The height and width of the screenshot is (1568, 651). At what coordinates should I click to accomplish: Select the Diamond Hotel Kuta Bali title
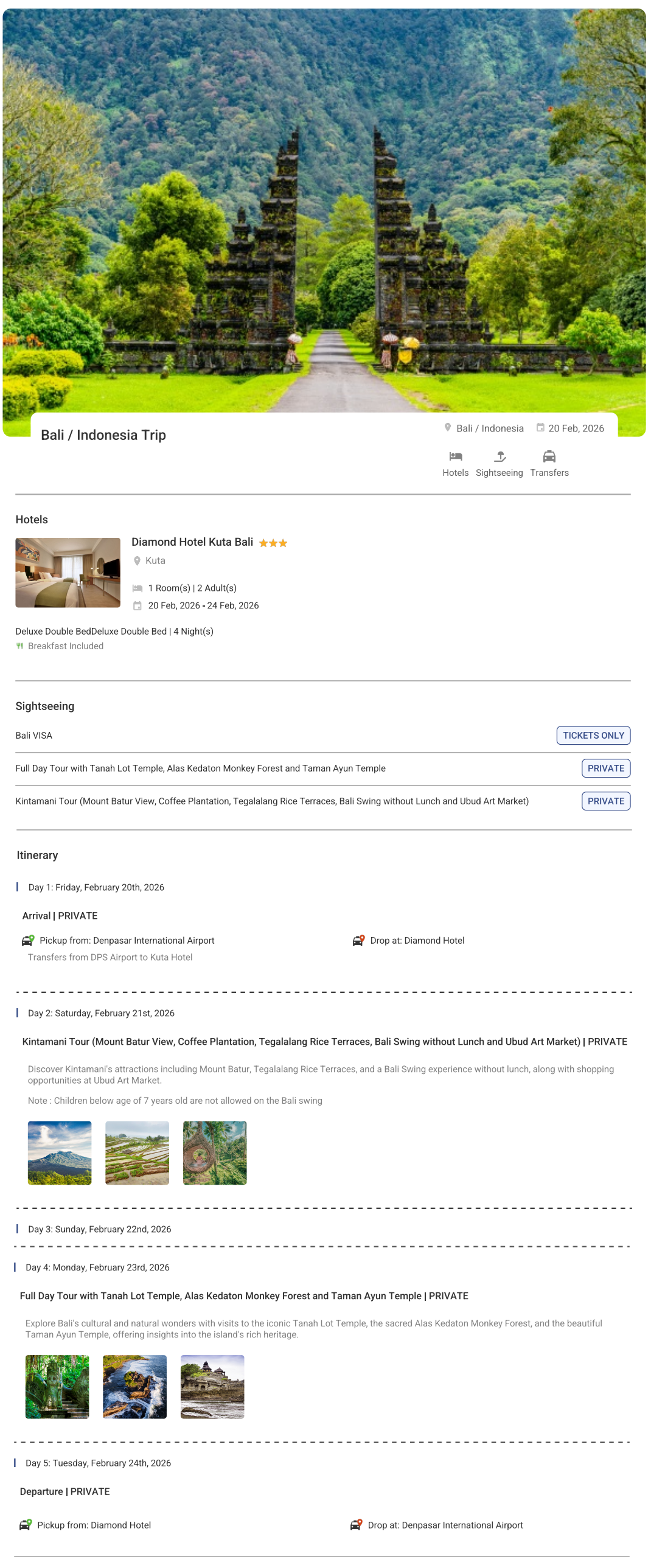pos(192,542)
